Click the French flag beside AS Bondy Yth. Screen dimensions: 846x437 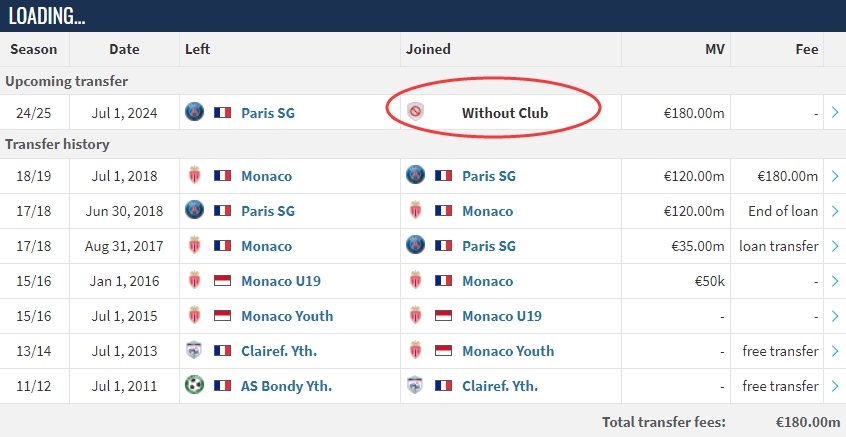(x=222, y=386)
